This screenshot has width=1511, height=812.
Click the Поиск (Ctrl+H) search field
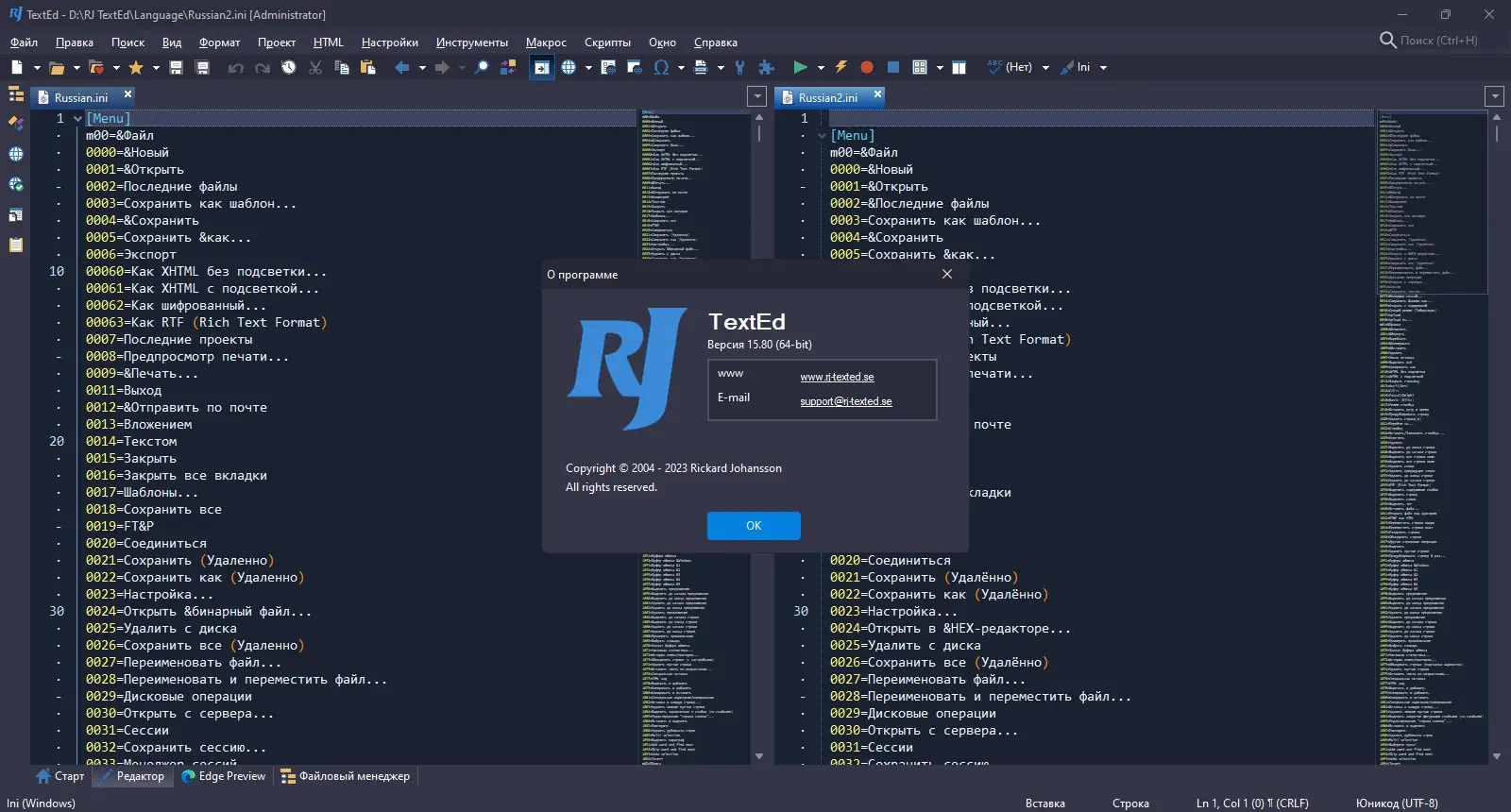click(1438, 41)
